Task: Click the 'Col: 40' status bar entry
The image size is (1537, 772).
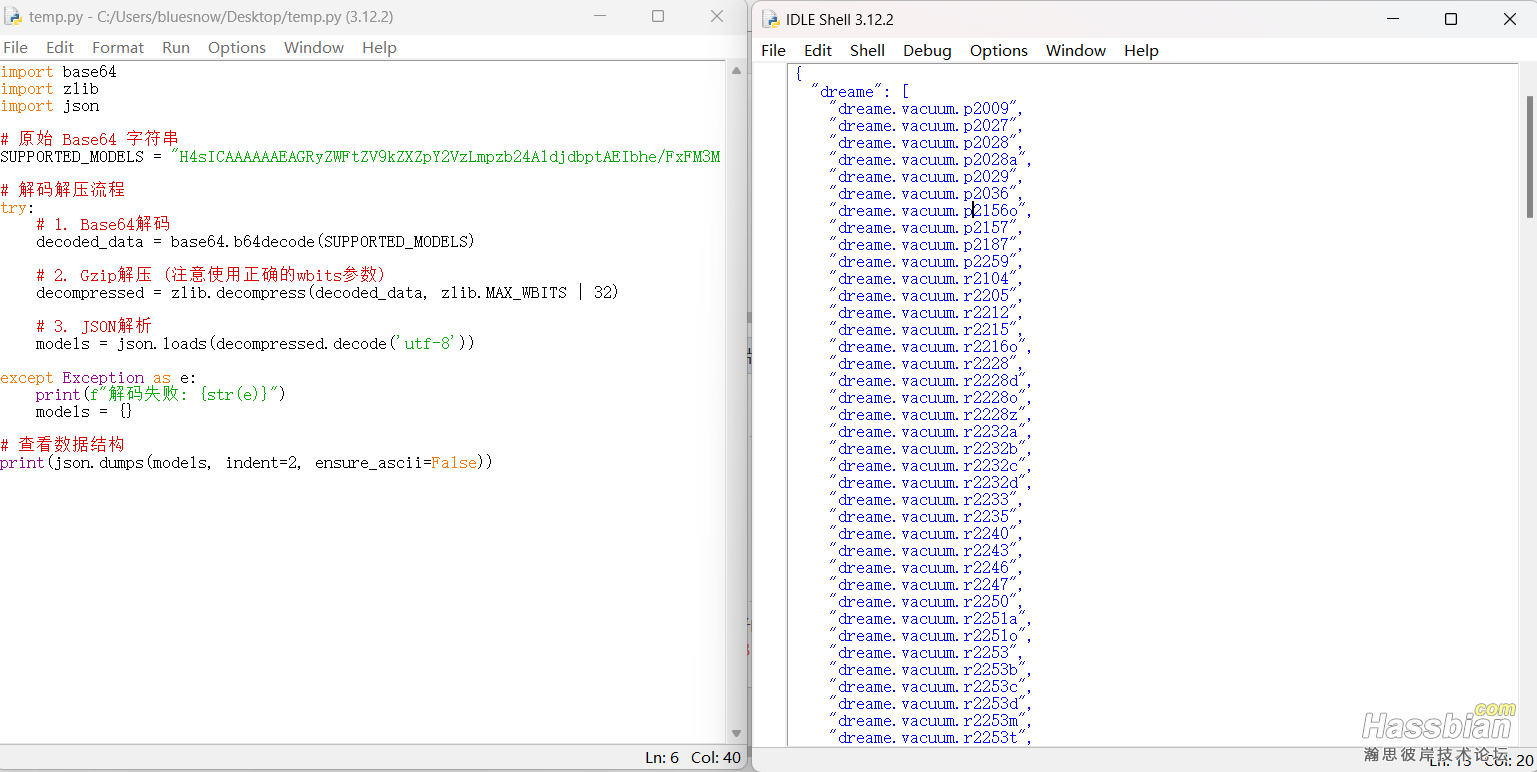Action: tap(716, 758)
